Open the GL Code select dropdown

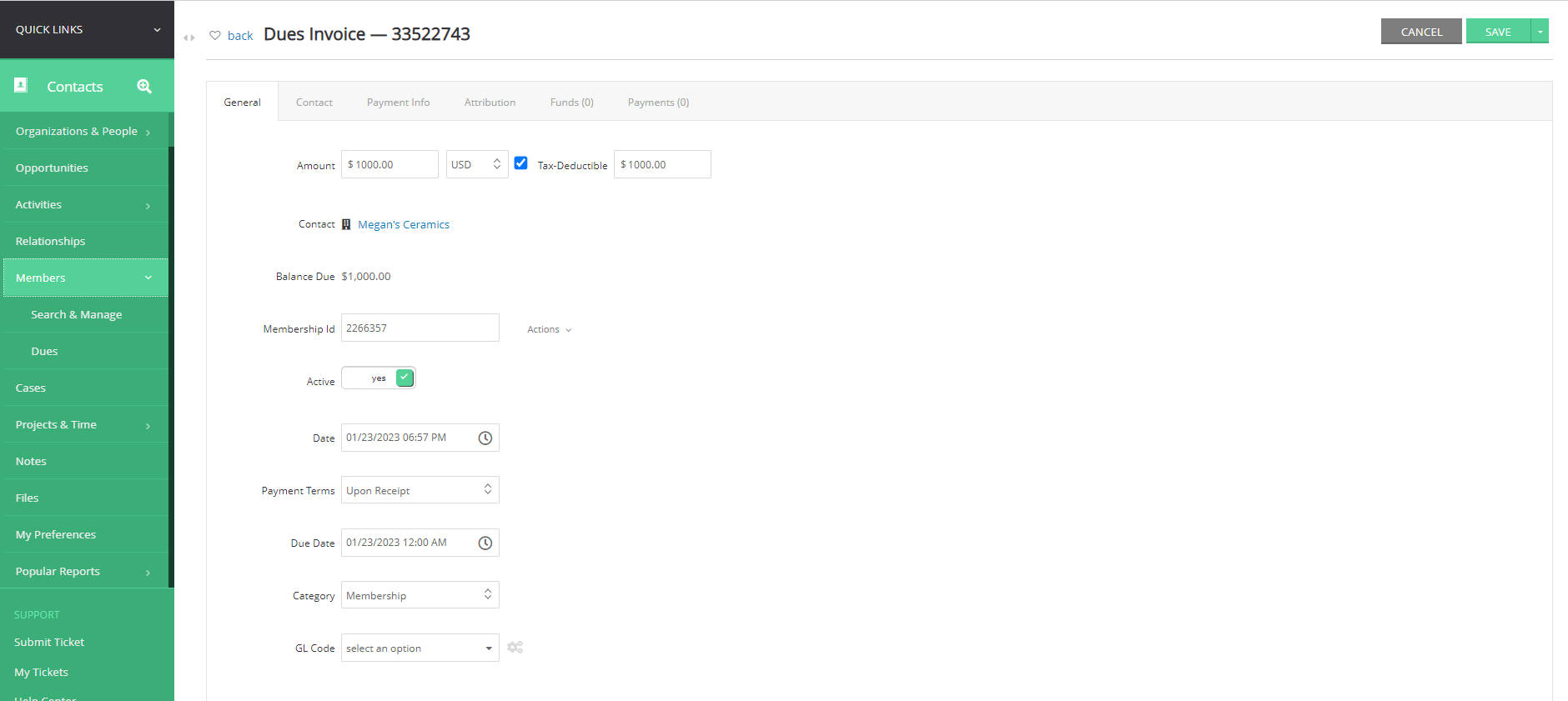[420, 648]
